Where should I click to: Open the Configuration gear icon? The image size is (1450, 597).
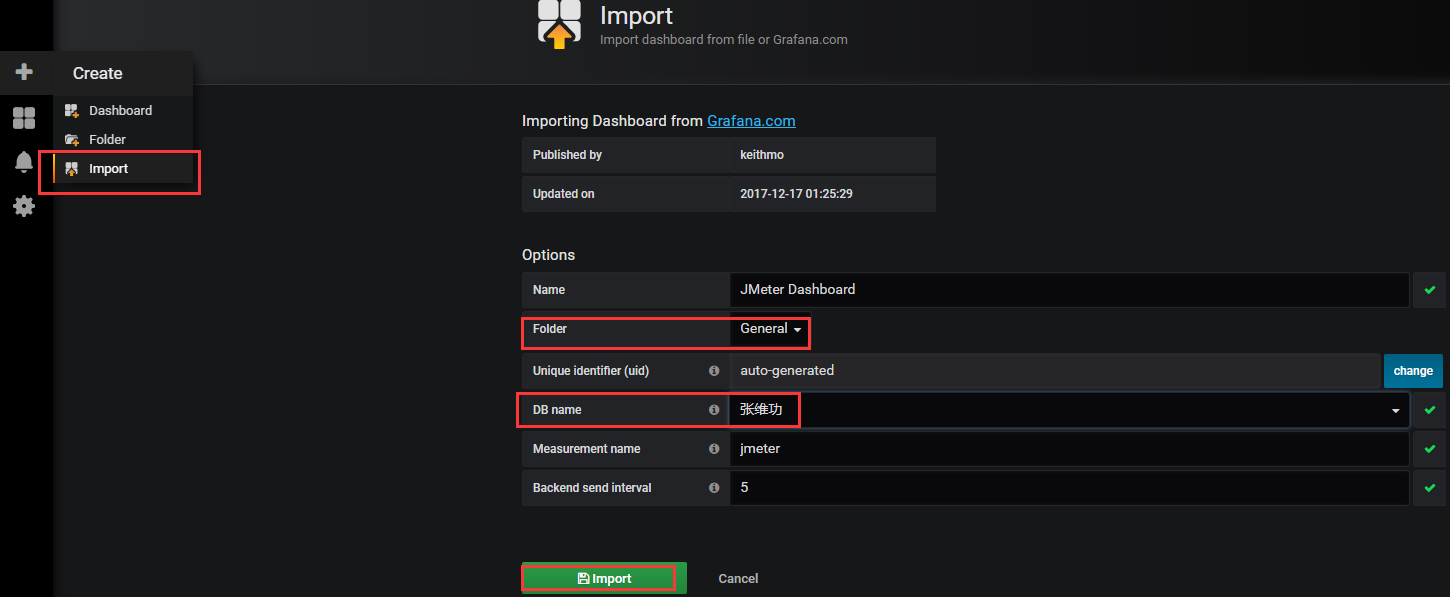(x=24, y=206)
